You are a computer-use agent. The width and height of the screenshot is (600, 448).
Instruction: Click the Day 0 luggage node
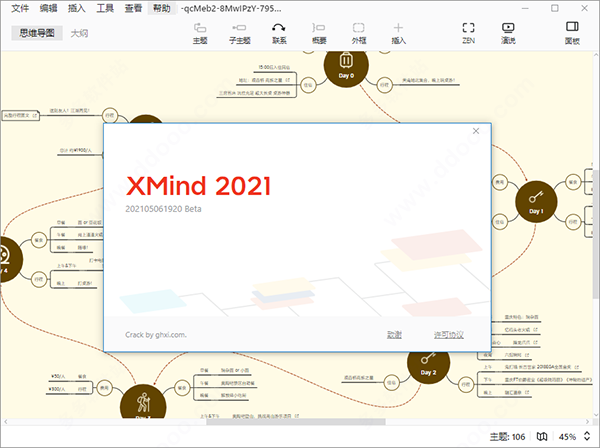click(x=346, y=66)
